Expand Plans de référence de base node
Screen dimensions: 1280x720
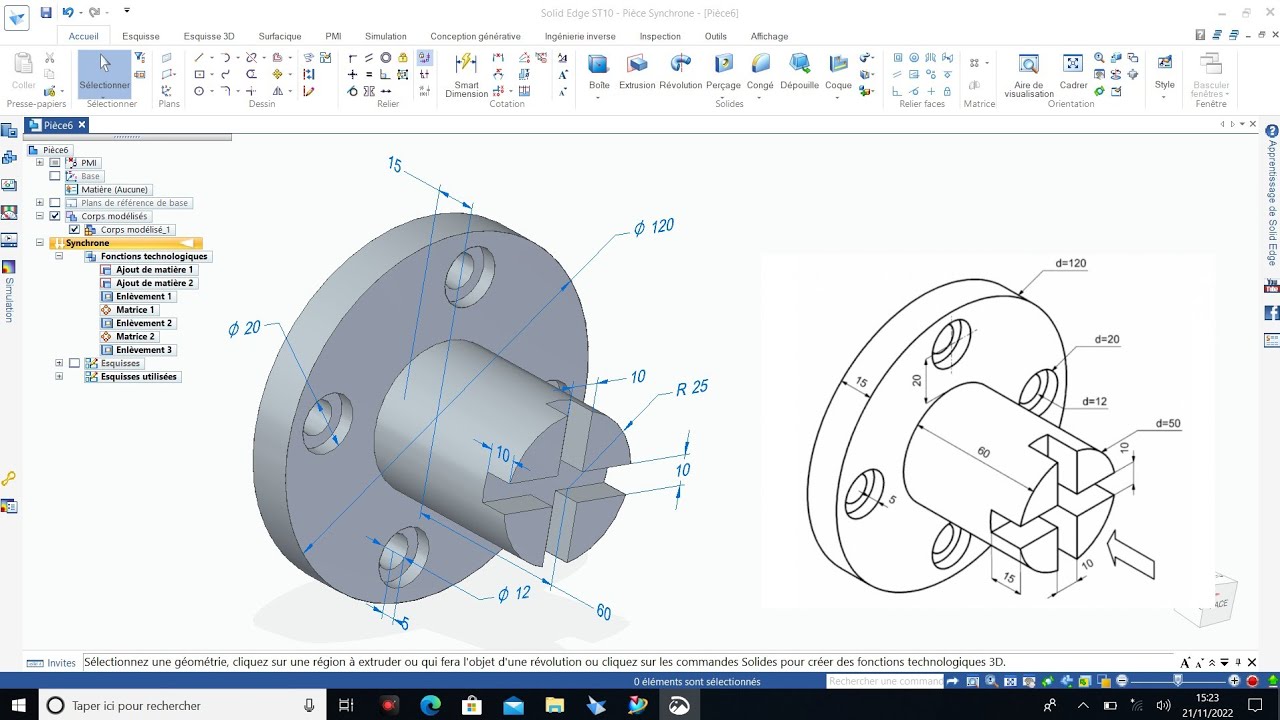pos(40,202)
